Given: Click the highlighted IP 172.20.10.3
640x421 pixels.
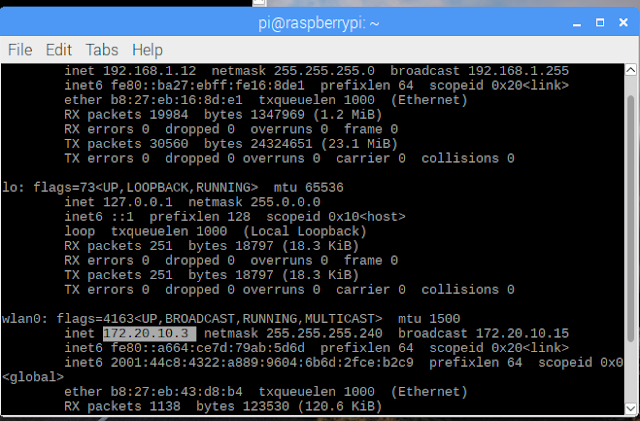Looking at the screenshot, I should (149, 334).
